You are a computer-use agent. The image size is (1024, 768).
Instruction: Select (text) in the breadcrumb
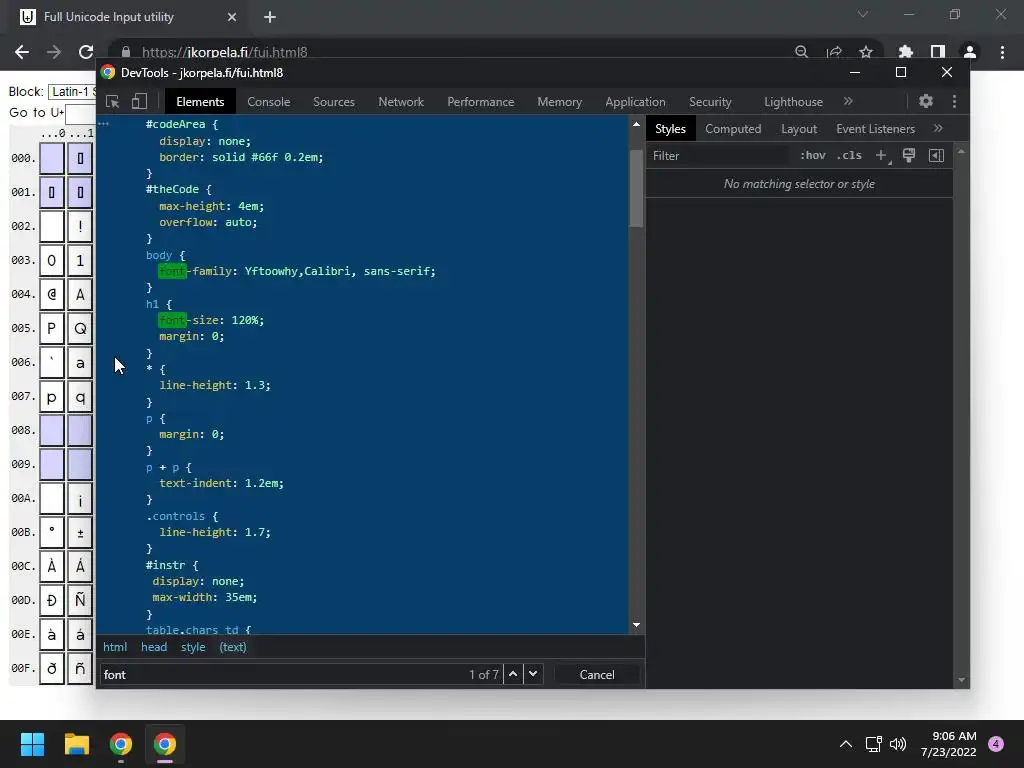(x=232, y=647)
